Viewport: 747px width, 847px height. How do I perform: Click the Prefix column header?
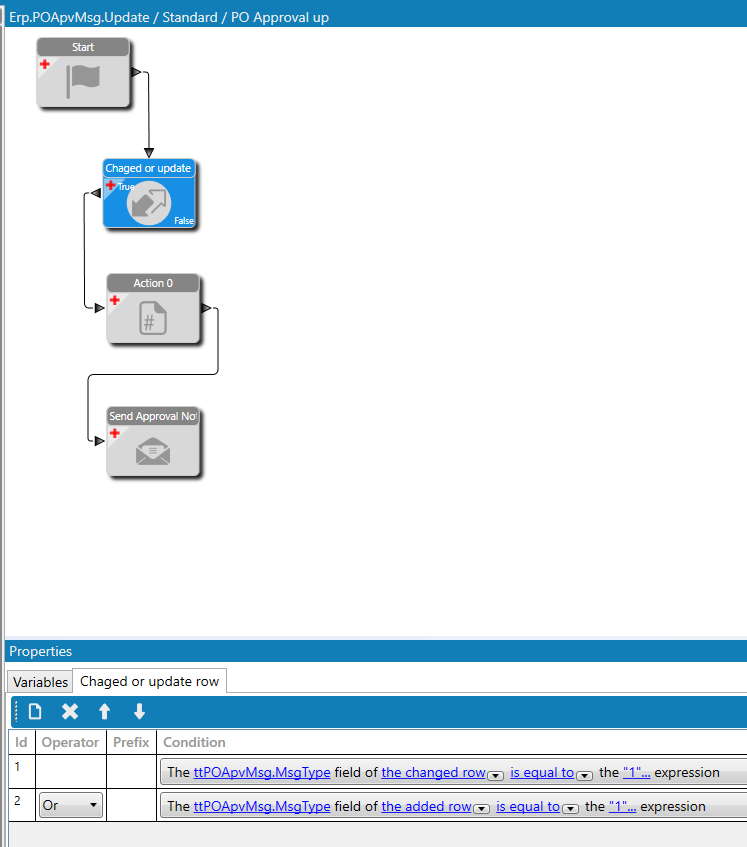tap(131, 742)
